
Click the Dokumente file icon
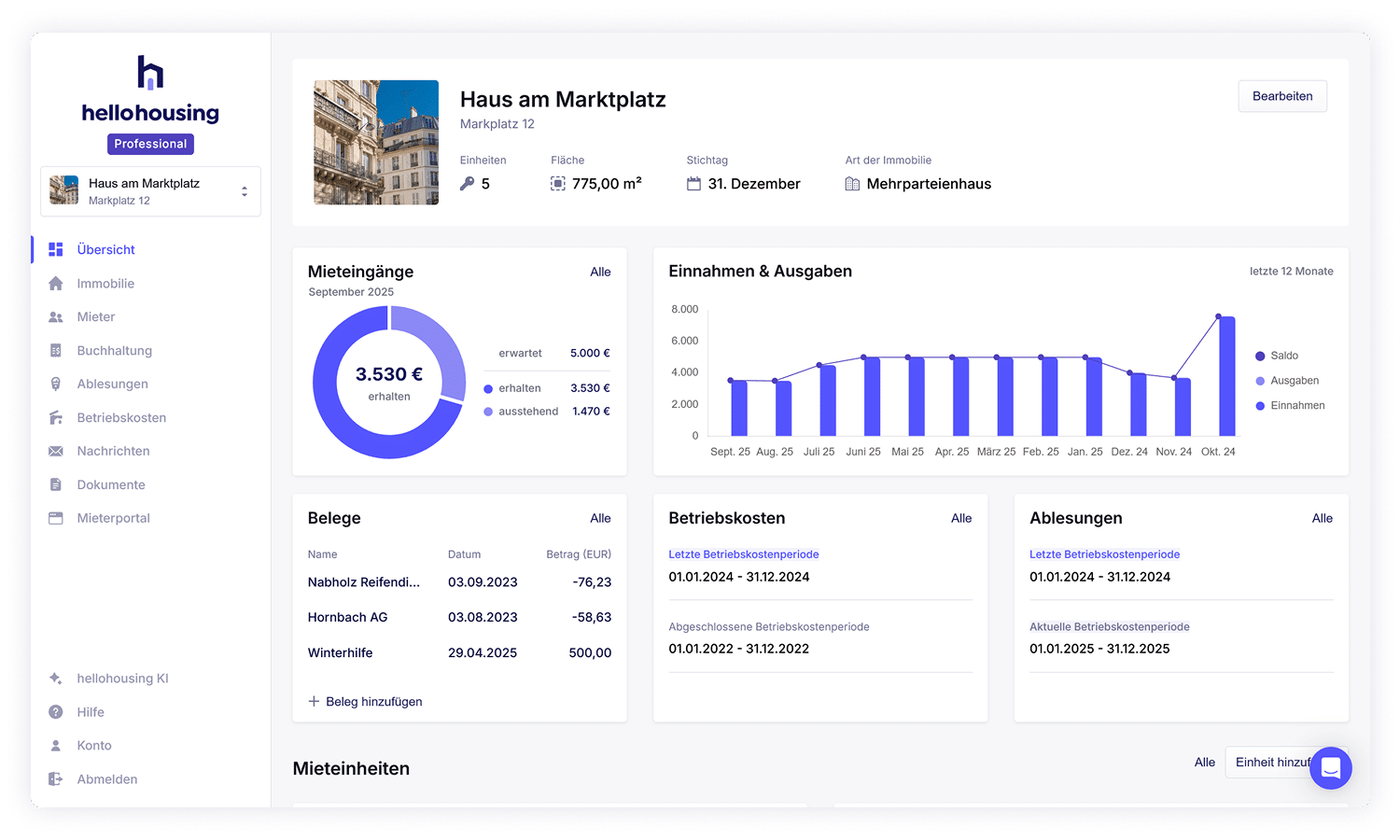(x=56, y=485)
